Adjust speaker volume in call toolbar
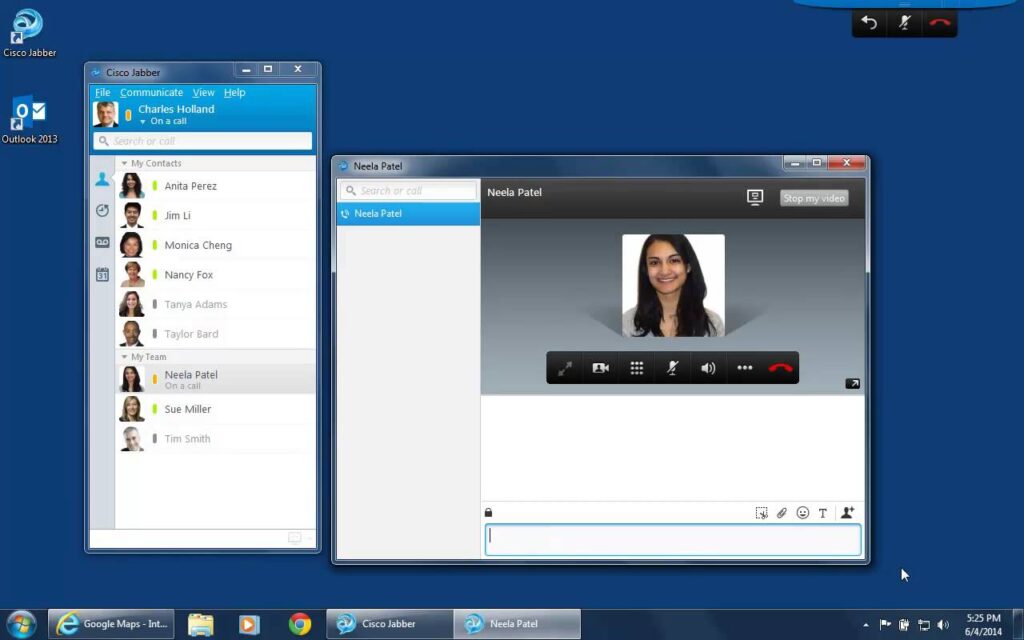 point(708,368)
